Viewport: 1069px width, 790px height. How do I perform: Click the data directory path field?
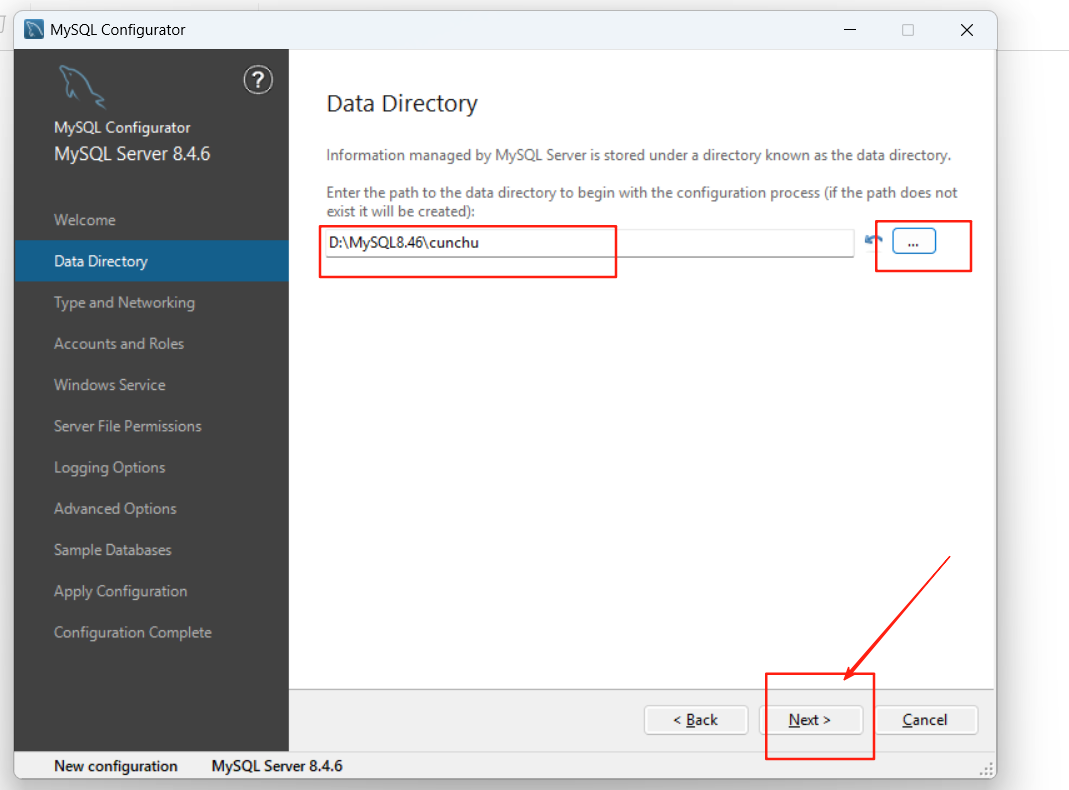pos(590,243)
